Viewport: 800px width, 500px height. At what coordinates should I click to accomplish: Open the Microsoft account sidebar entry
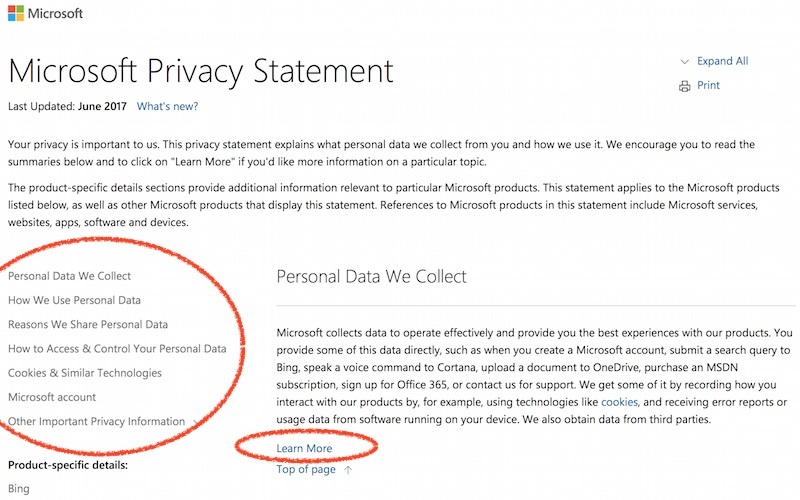click(x=52, y=397)
